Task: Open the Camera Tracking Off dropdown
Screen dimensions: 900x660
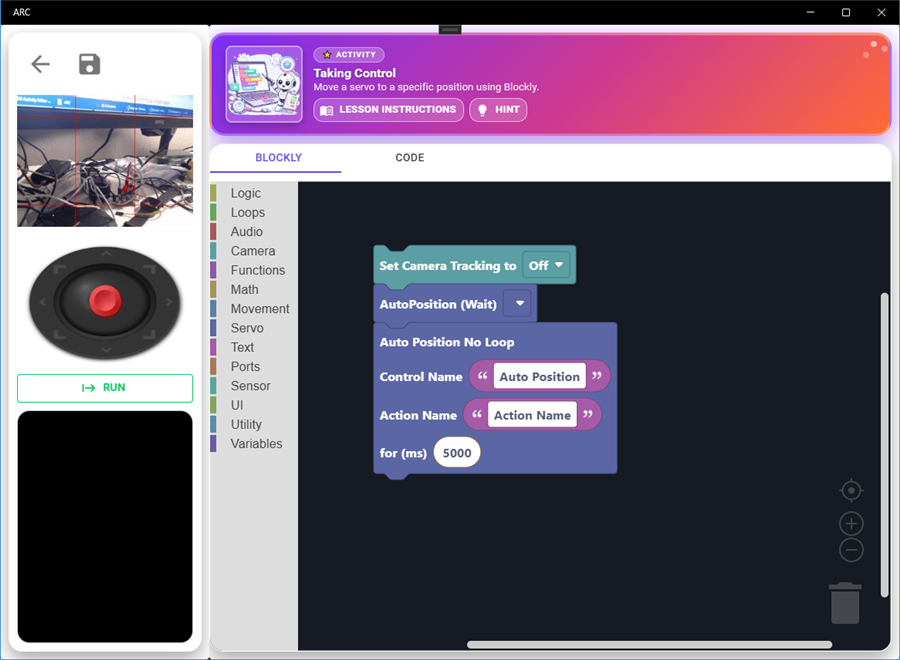Action: coord(547,266)
